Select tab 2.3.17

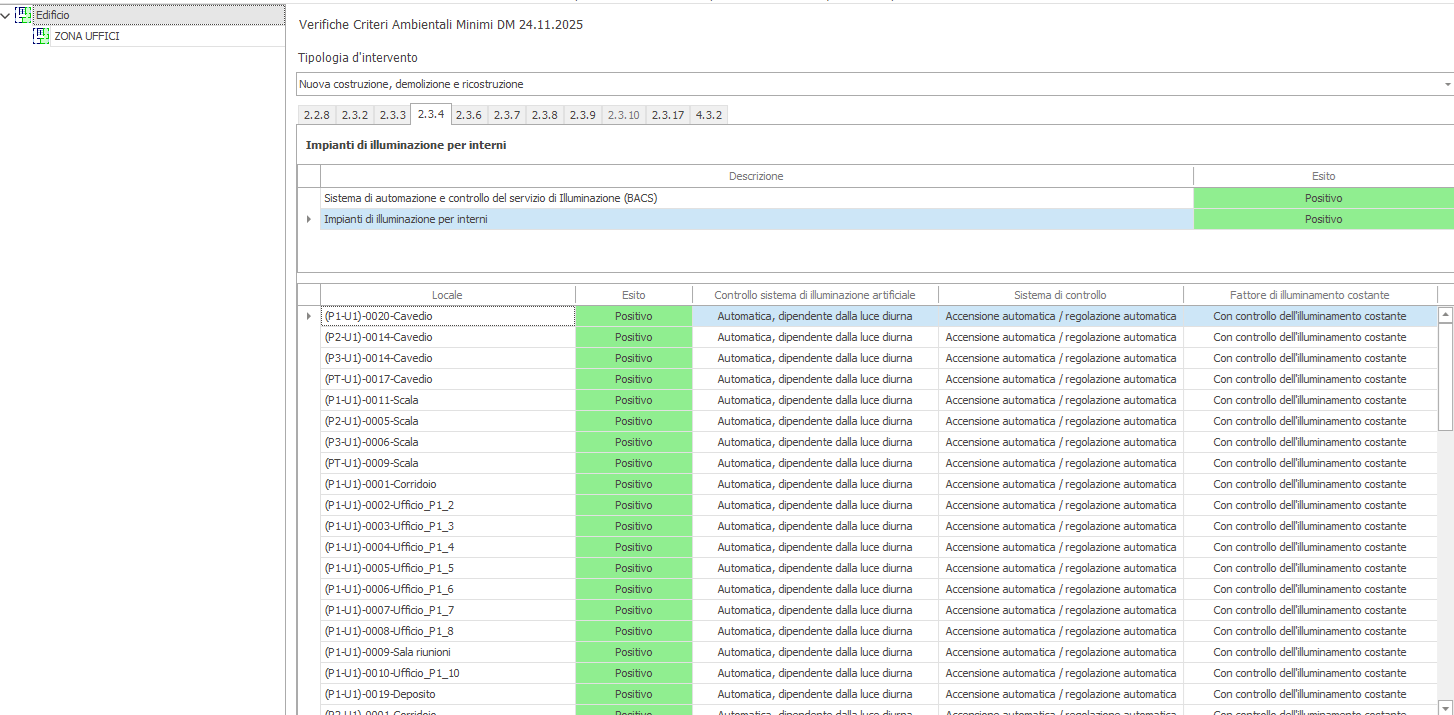668,115
